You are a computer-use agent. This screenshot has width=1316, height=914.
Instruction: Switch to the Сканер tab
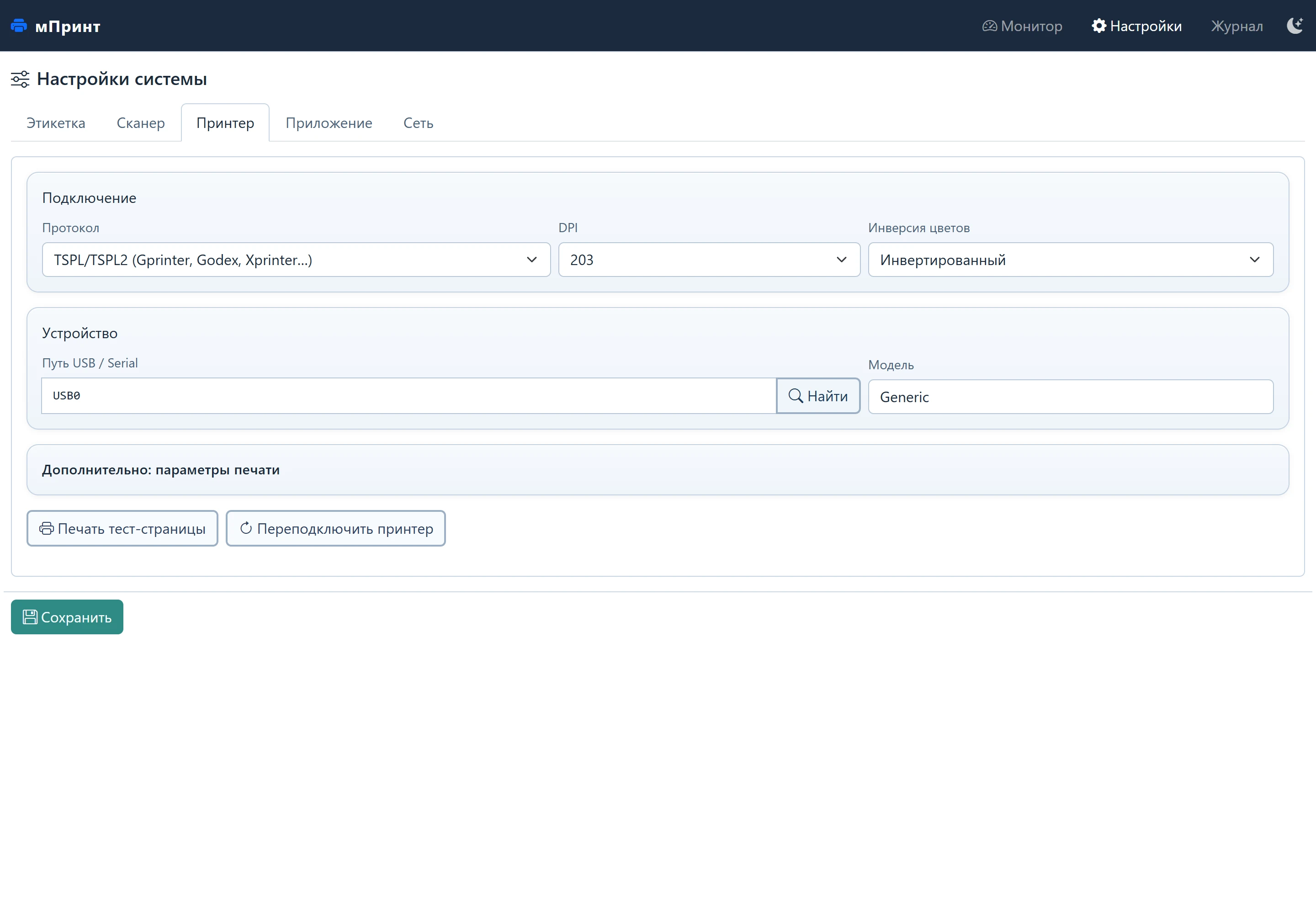(140, 122)
